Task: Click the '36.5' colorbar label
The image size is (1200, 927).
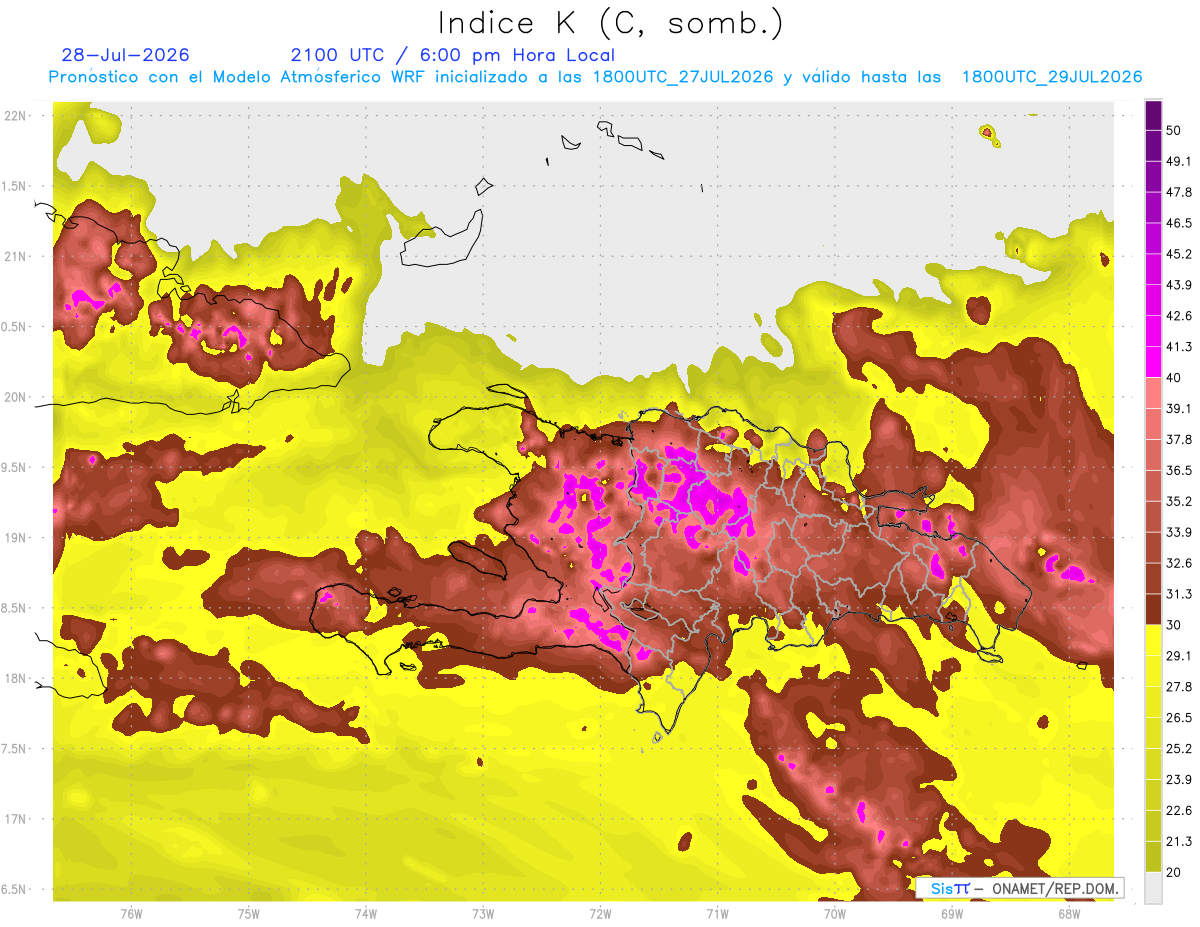Action: 1179,470
